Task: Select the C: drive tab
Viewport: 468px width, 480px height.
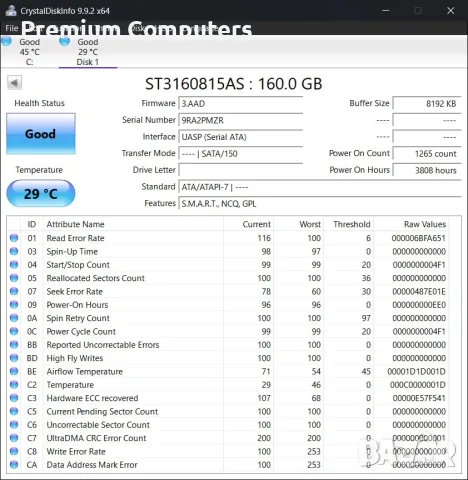Action: click(29, 52)
